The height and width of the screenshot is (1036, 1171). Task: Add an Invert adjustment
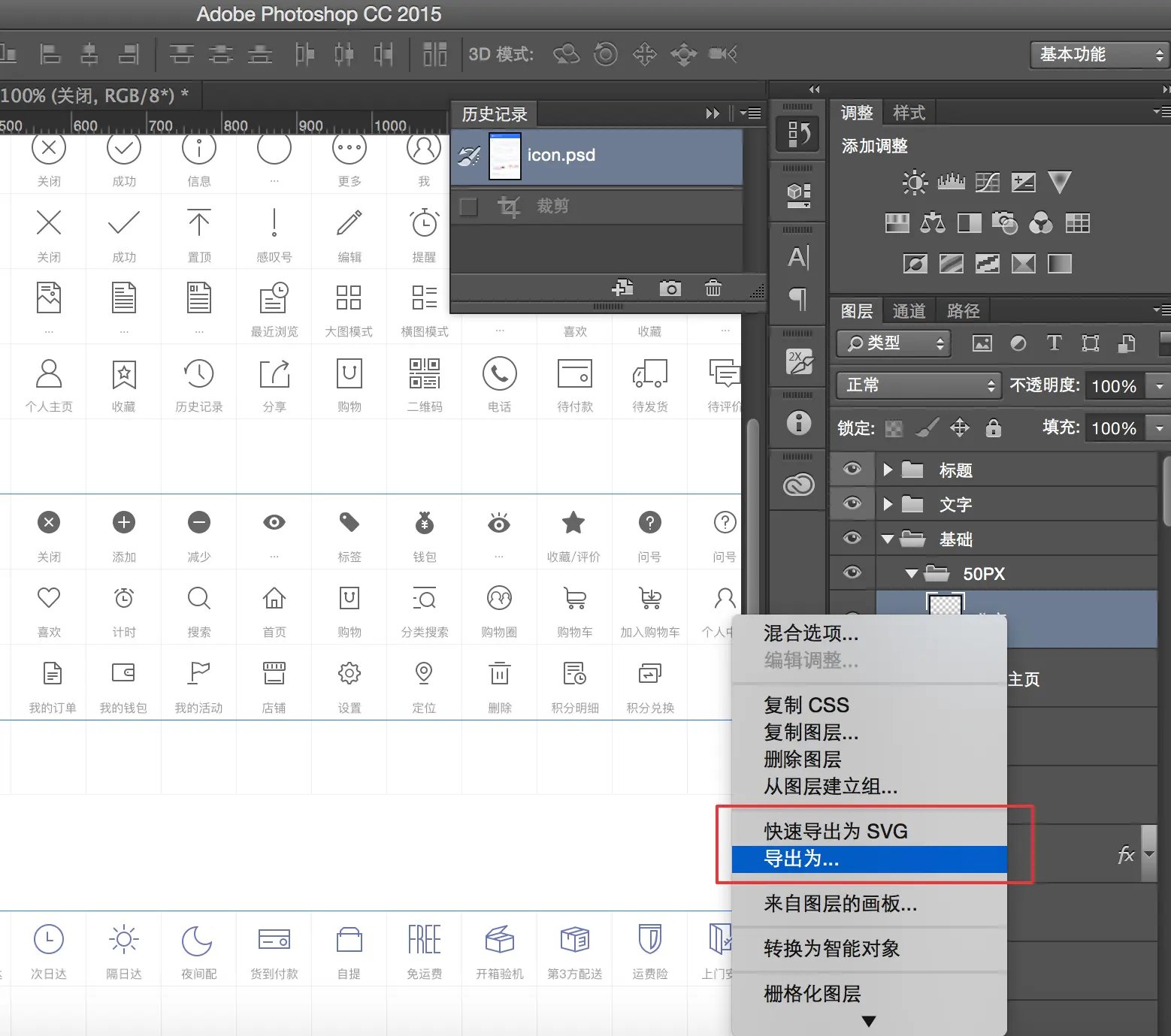tap(915, 264)
